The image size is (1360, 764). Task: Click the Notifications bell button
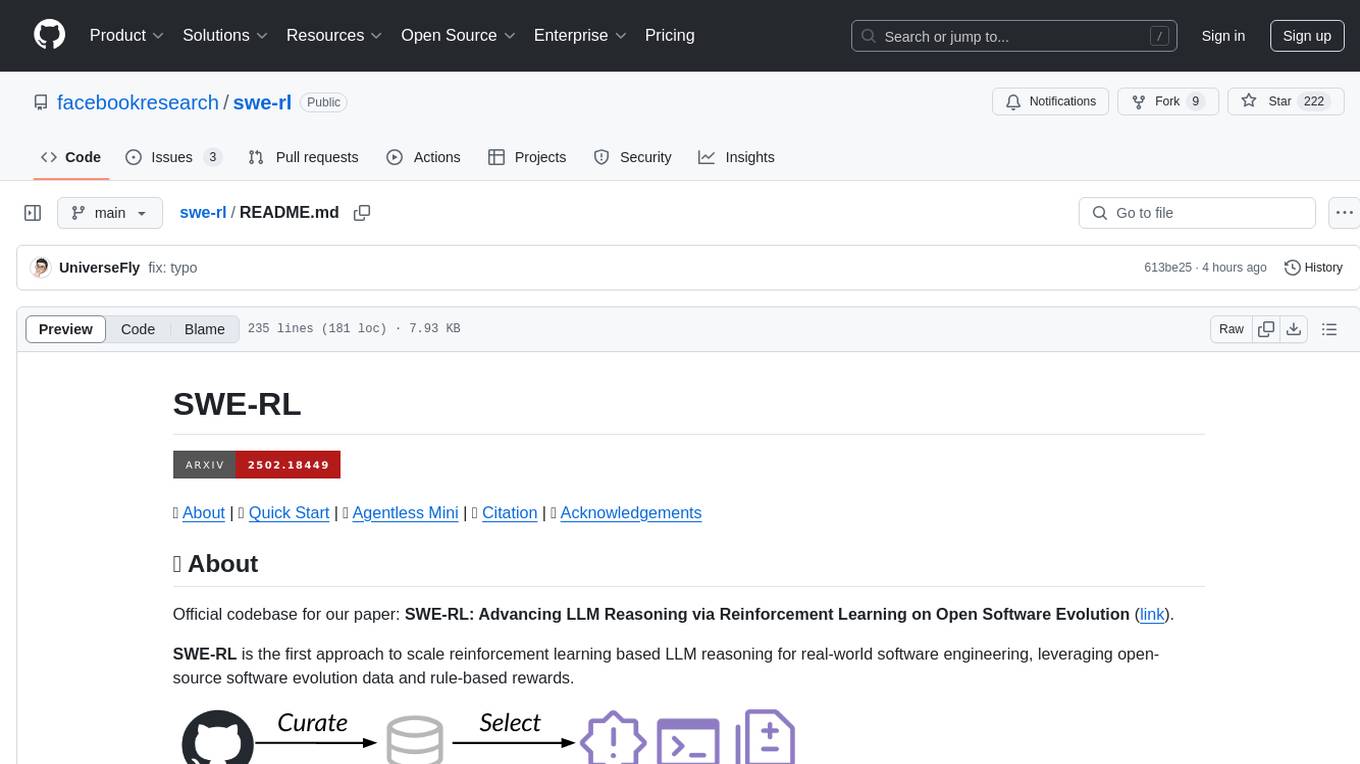pyautogui.click(x=1050, y=101)
